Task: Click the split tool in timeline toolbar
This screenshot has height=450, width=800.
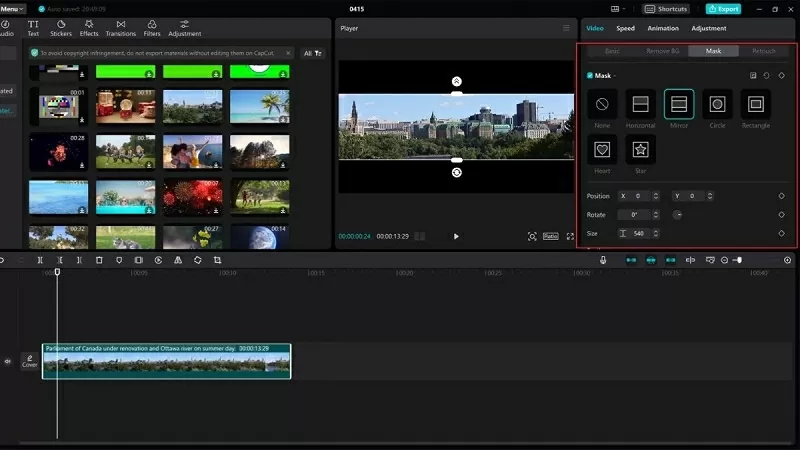Action: [x=40, y=260]
